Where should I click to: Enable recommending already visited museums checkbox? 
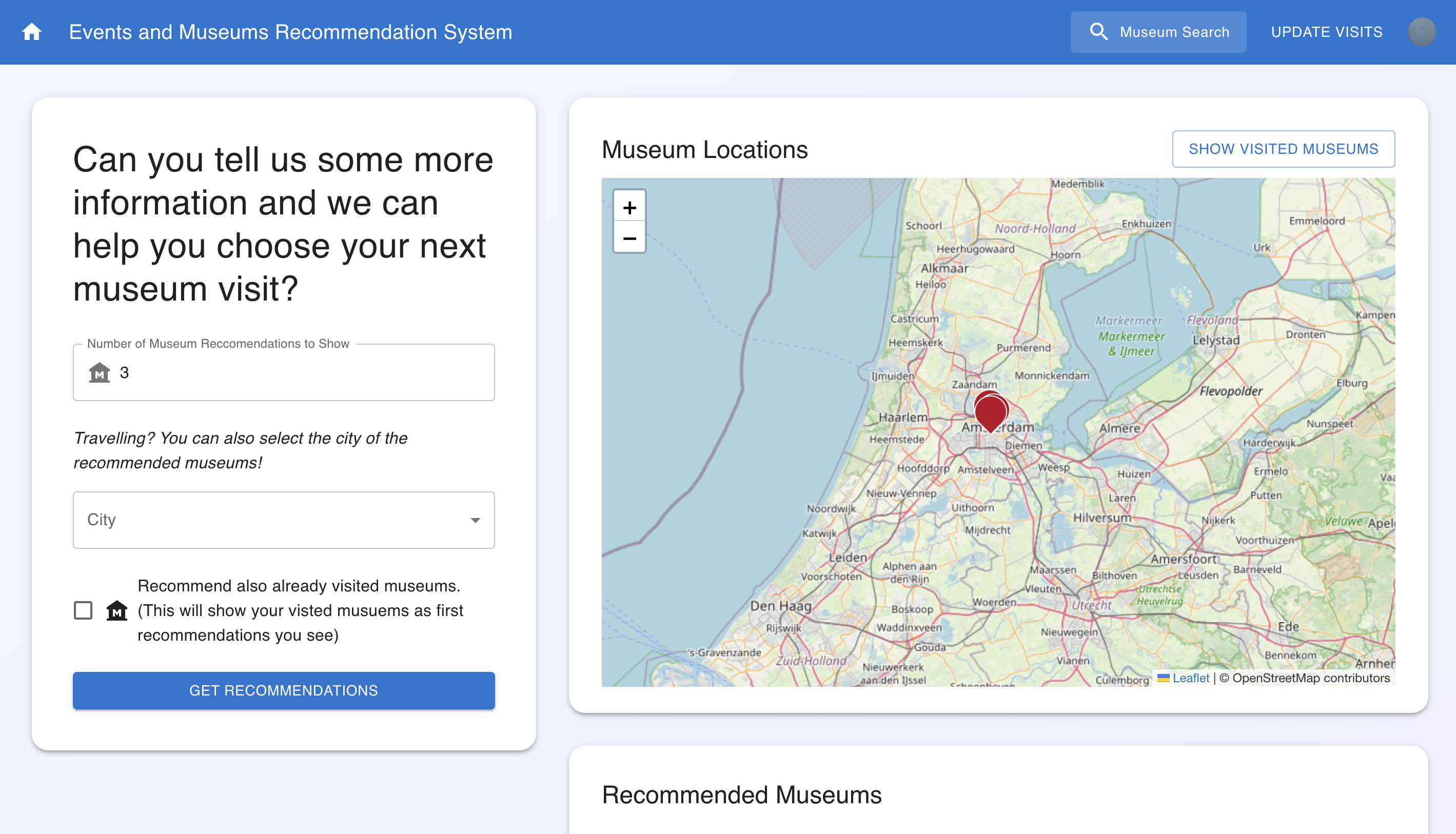(83, 610)
